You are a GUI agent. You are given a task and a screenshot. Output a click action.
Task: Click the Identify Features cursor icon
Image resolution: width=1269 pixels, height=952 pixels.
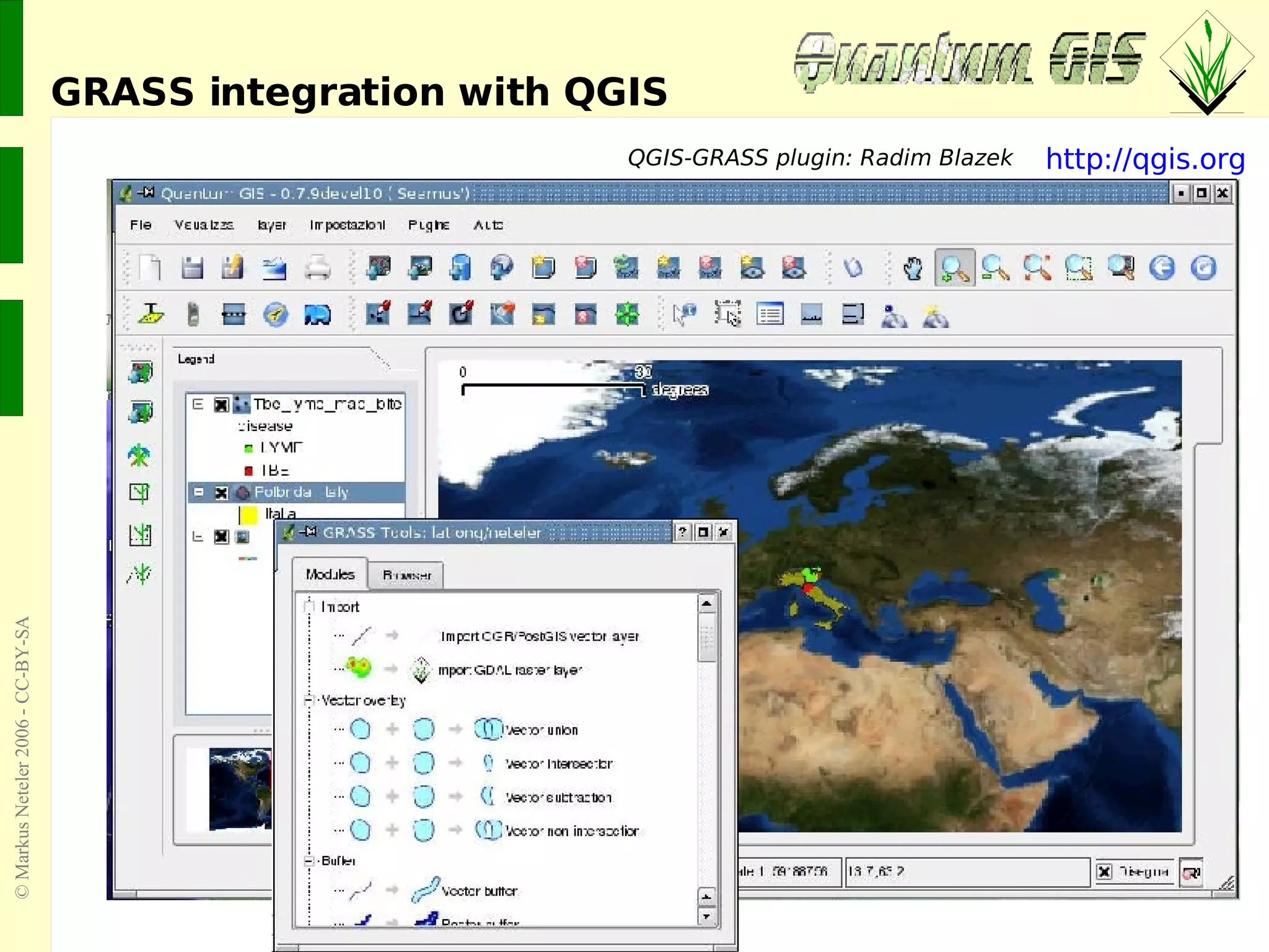click(x=685, y=314)
